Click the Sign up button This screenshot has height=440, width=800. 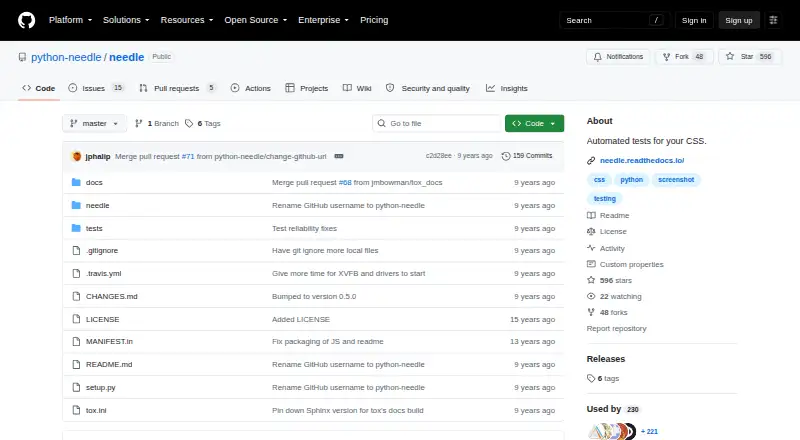click(739, 20)
